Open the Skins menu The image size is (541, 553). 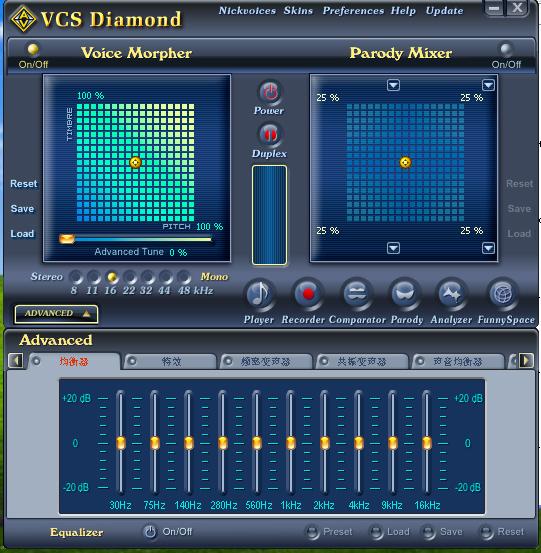(298, 11)
